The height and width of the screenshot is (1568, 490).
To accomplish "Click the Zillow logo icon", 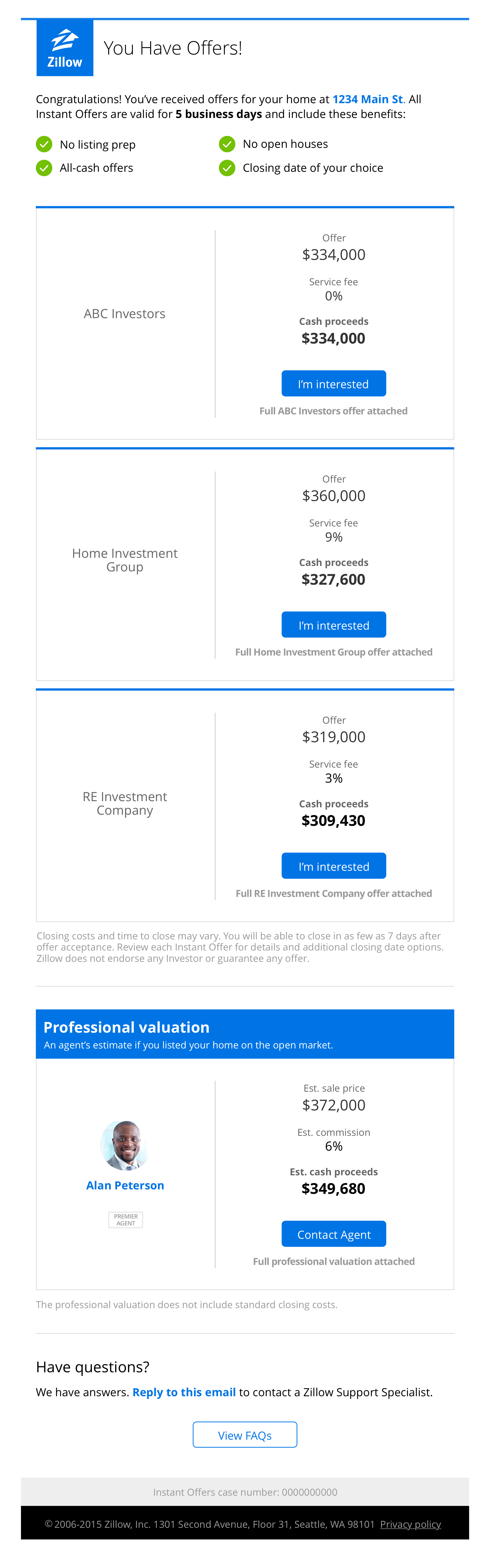I will [x=65, y=47].
